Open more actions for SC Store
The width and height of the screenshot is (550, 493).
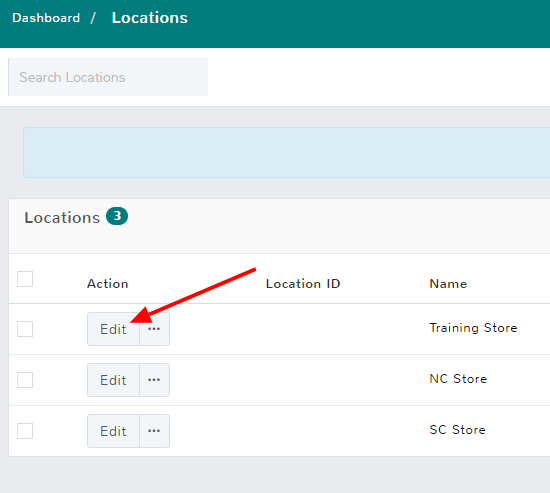154,431
